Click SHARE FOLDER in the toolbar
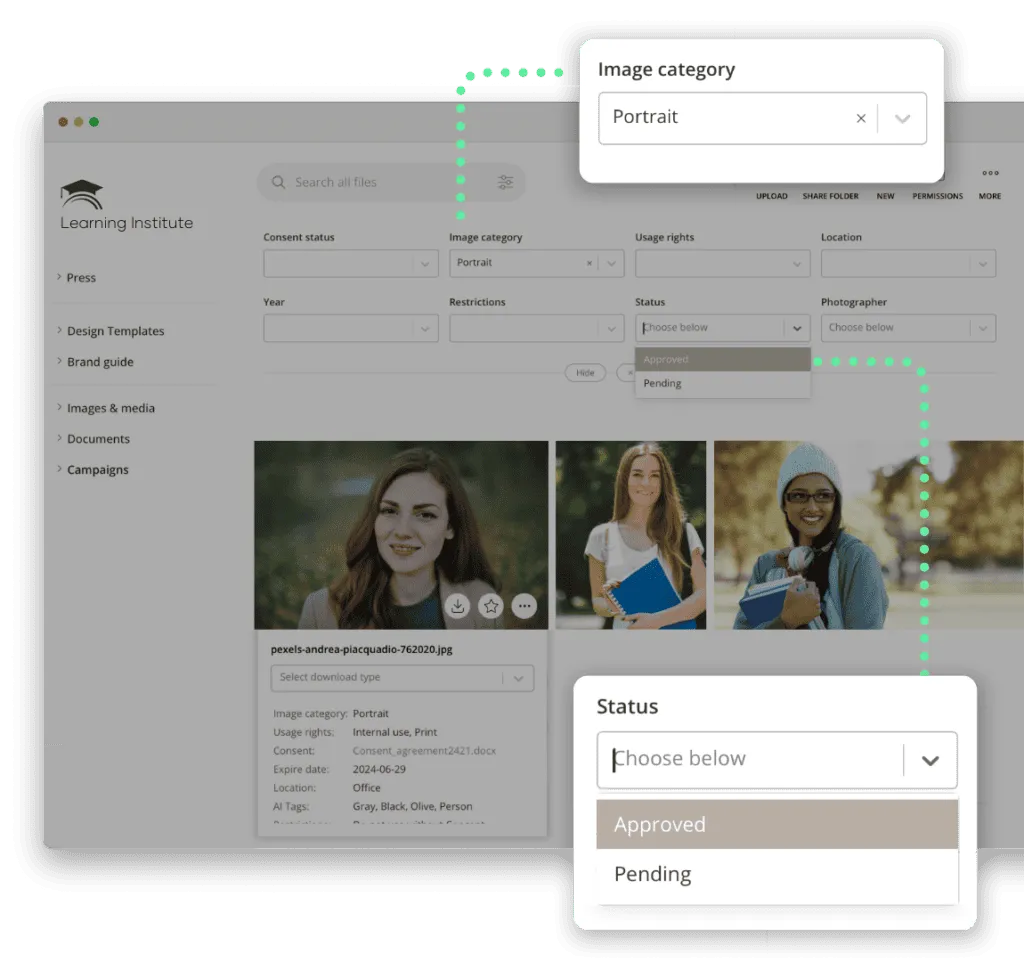Viewport: 1024px width, 962px height. (830, 196)
